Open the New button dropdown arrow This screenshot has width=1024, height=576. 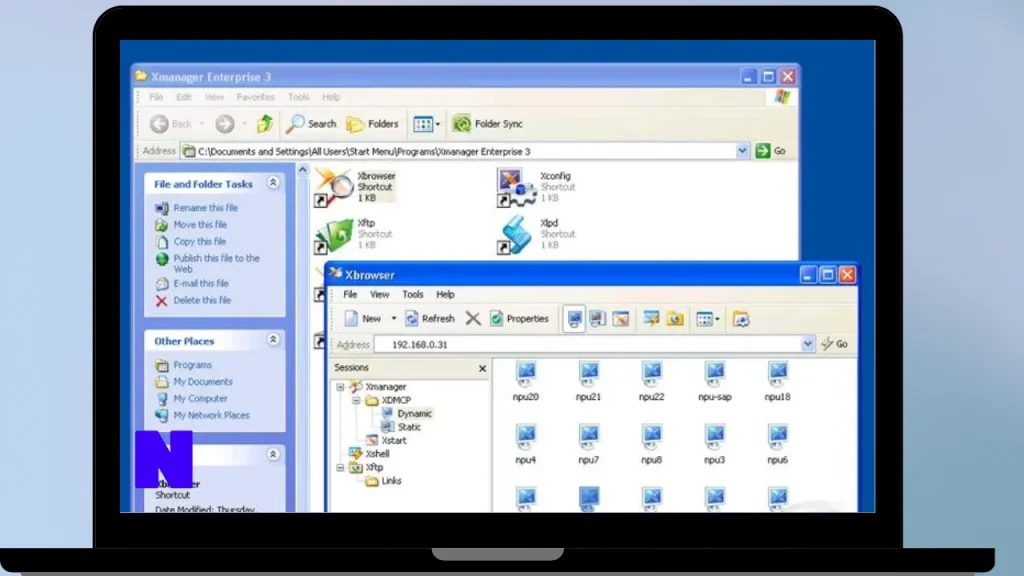click(x=394, y=319)
